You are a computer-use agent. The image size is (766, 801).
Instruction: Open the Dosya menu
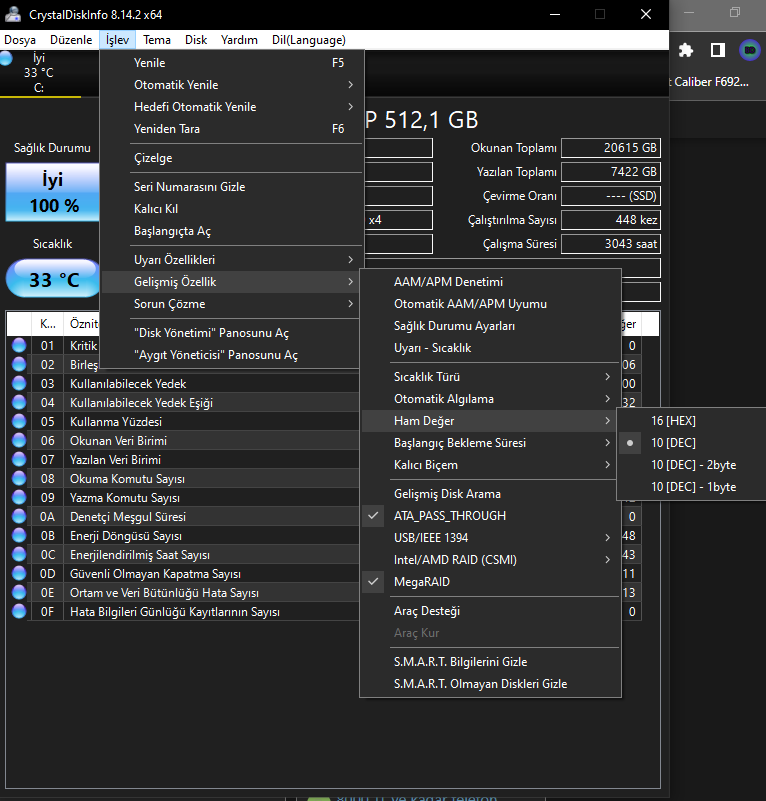[x=20, y=40]
